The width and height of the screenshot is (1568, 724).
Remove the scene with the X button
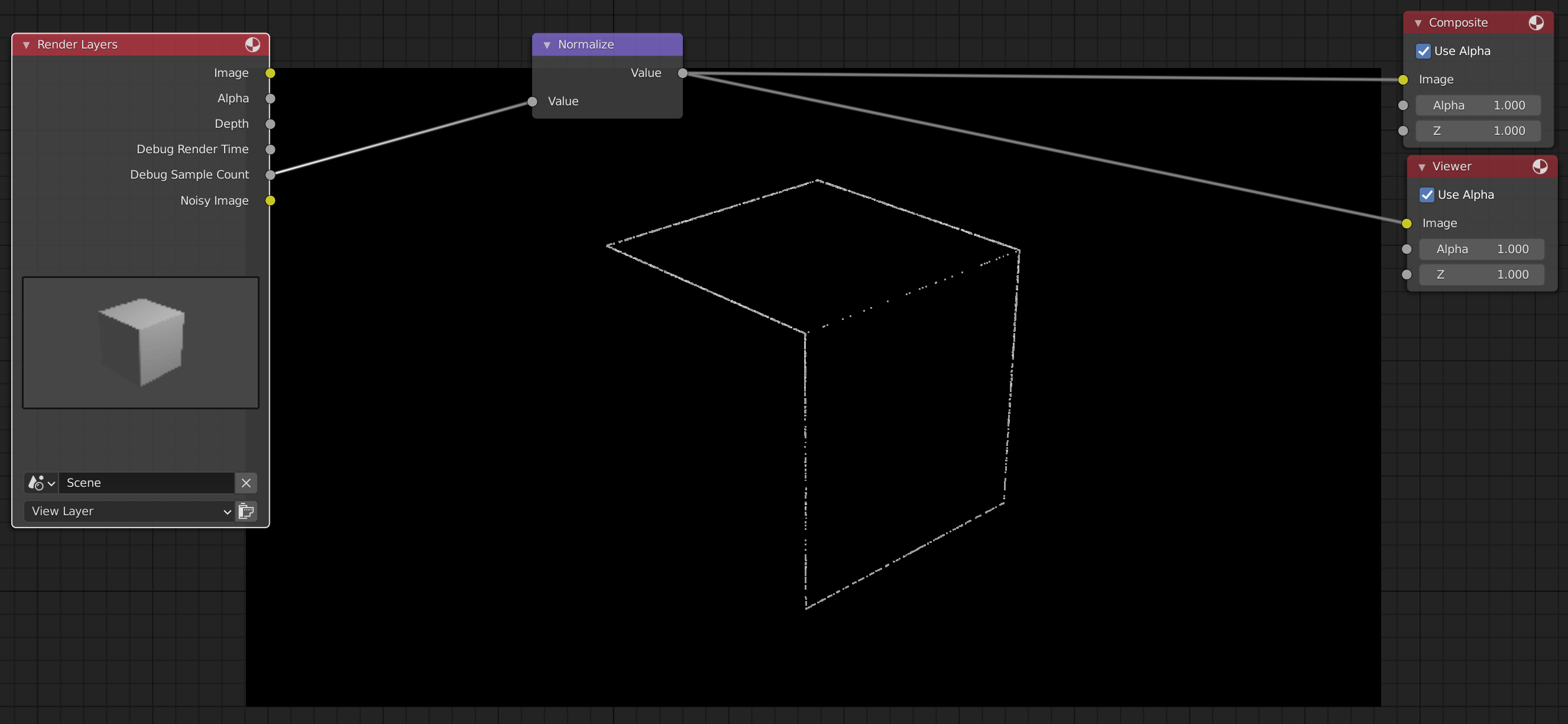pos(246,482)
